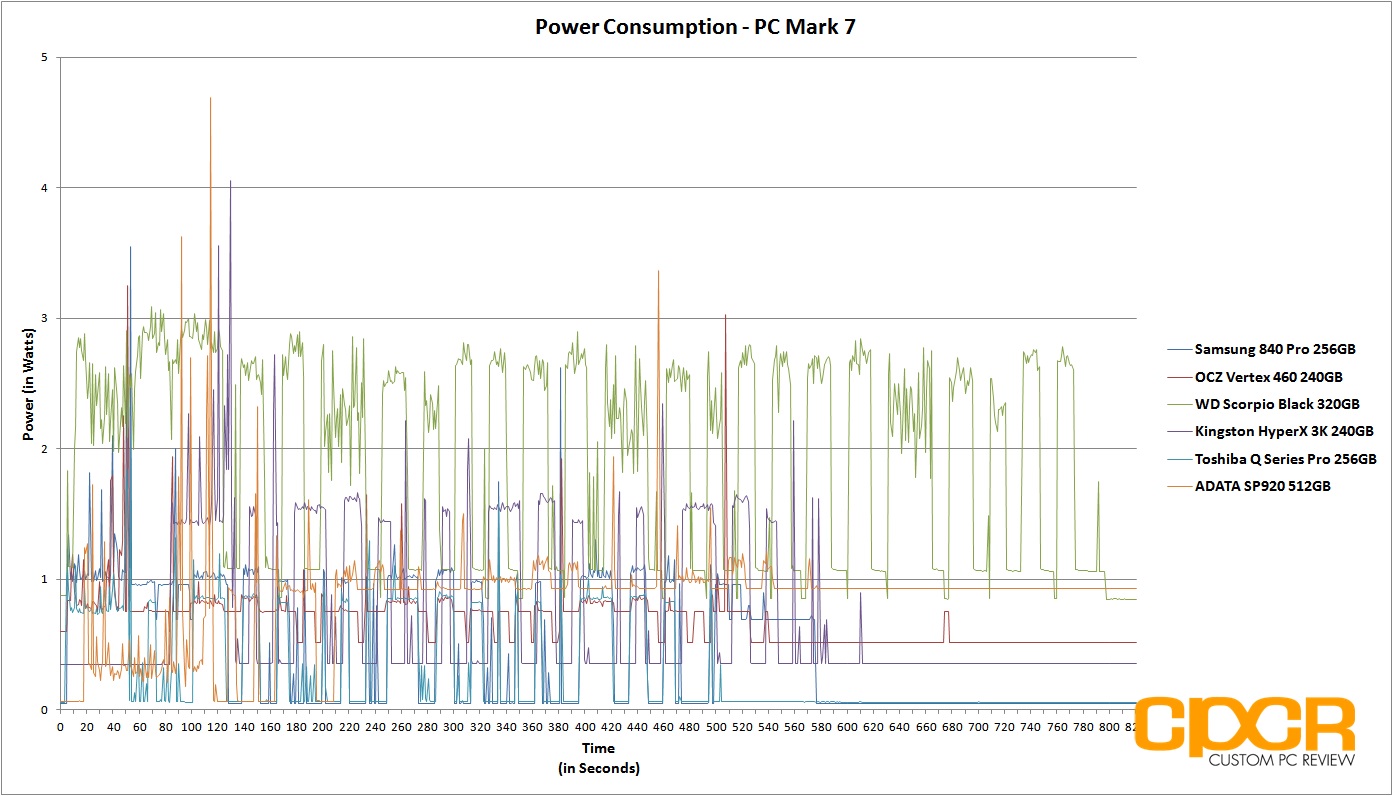
Task: Click the x-axis tick label 100
Action: 192,726
